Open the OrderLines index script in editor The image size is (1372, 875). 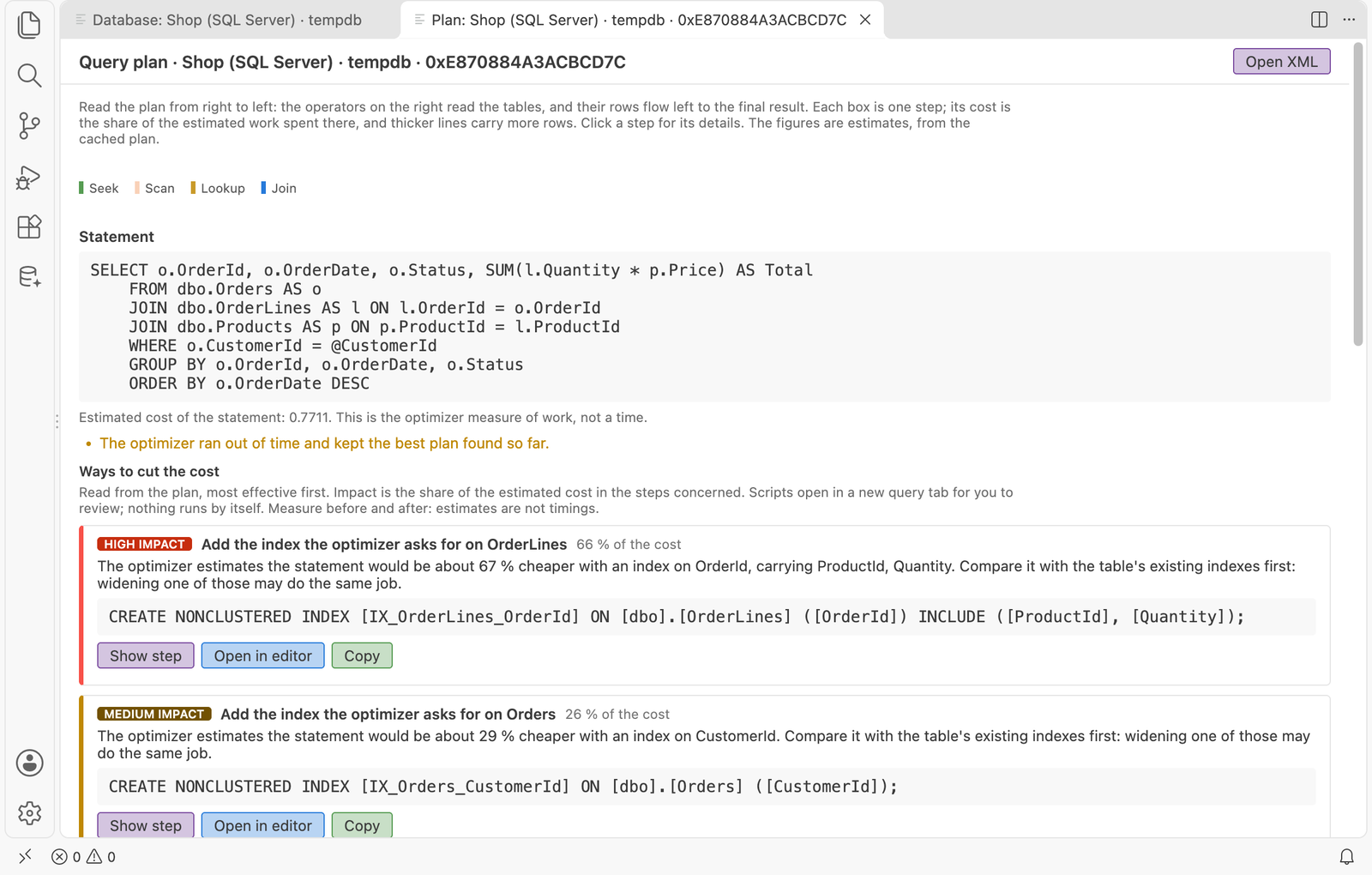[263, 655]
